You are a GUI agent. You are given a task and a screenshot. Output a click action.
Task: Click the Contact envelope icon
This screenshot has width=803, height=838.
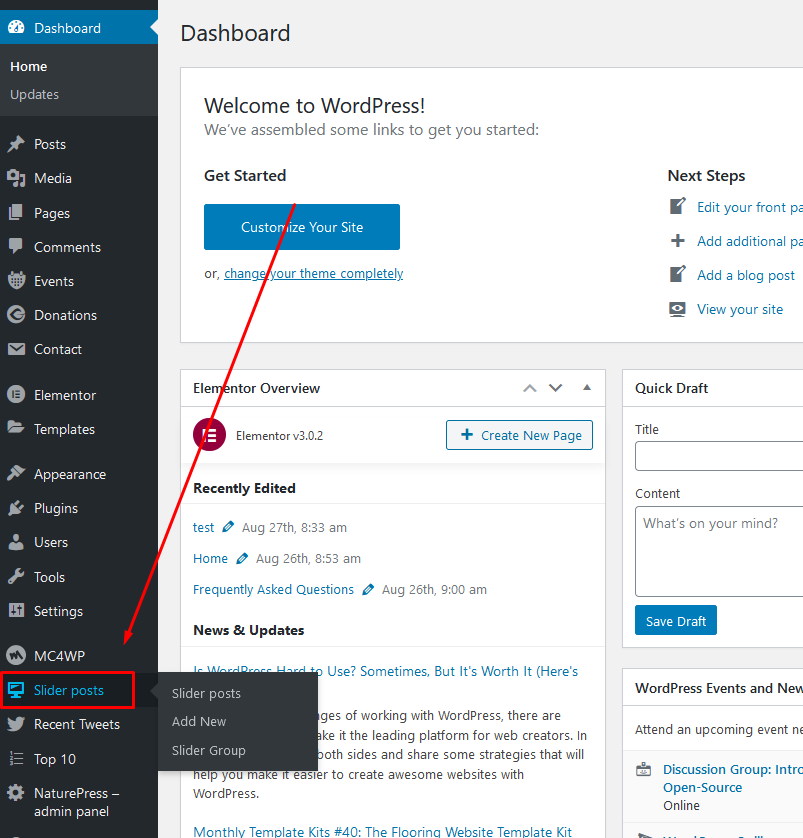point(16,349)
